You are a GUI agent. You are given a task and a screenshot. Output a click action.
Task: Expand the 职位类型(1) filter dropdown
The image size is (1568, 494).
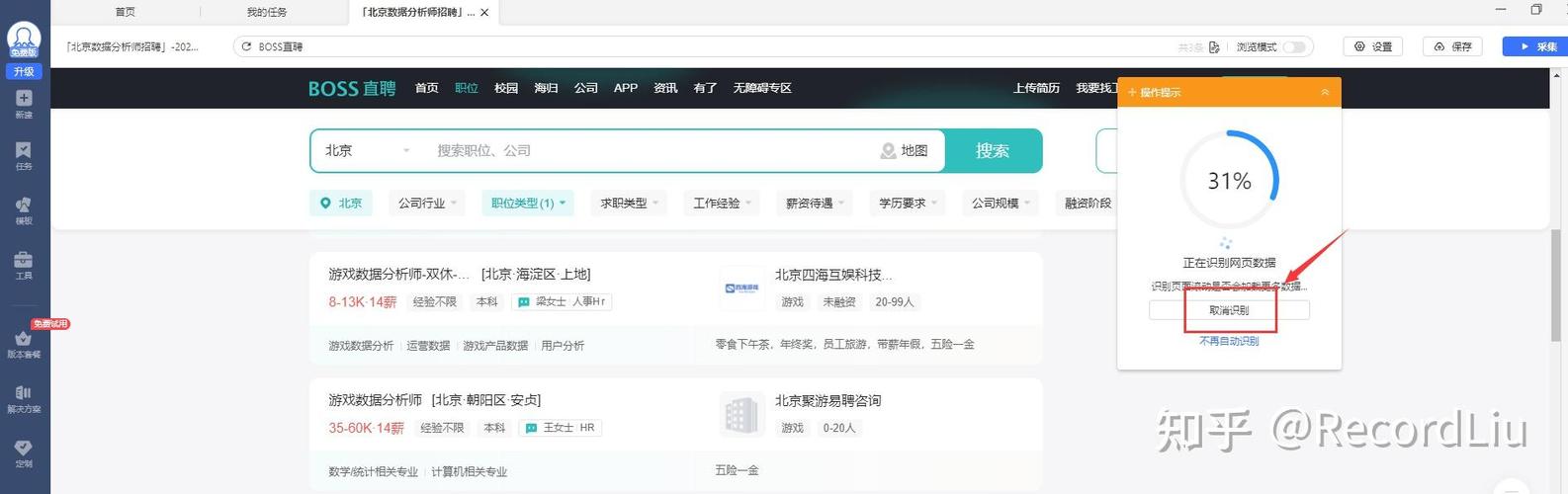click(x=528, y=203)
